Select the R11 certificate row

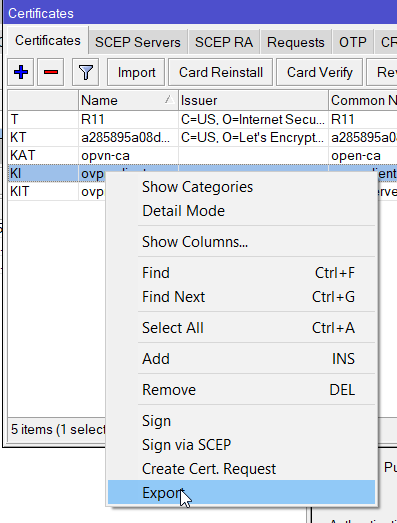(x=202, y=119)
